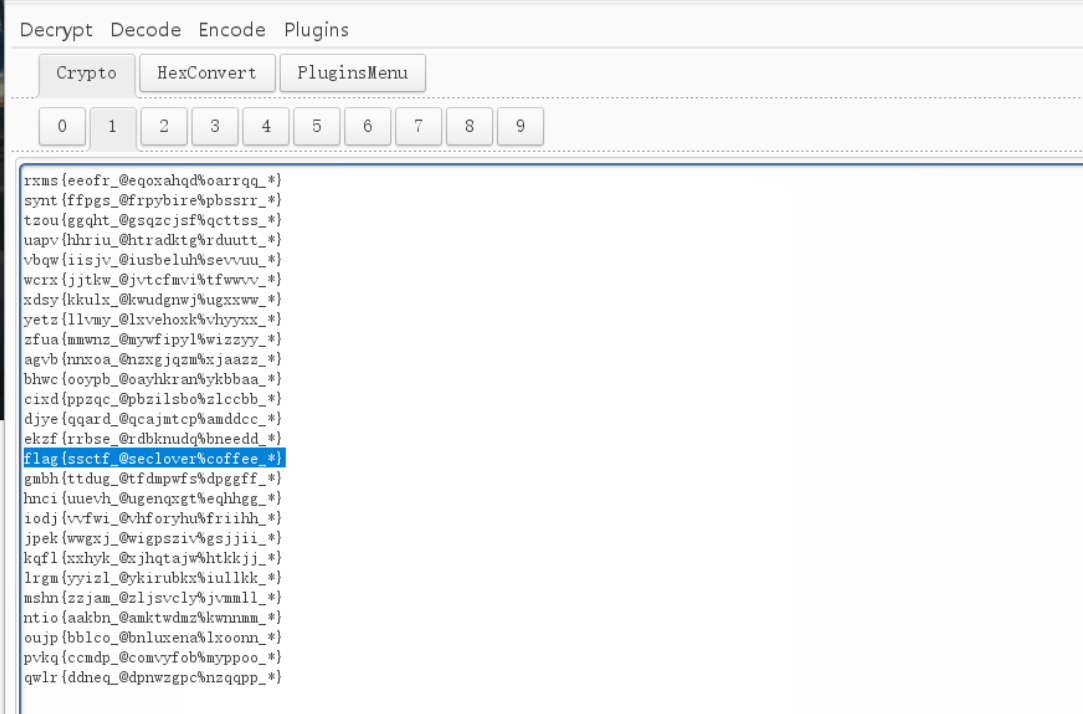Image resolution: width=1083 pixels, height=714 pixels.
Task: Click the line starting with djye{qqard
Action: pos(153,419)
